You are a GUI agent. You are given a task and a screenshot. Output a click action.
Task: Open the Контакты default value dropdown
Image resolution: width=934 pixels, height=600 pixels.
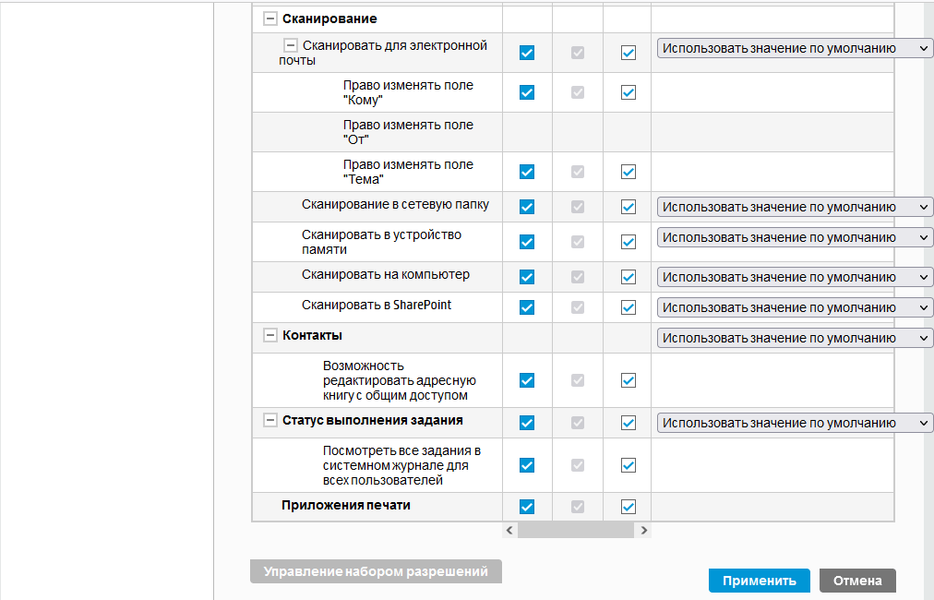point(795,338)
